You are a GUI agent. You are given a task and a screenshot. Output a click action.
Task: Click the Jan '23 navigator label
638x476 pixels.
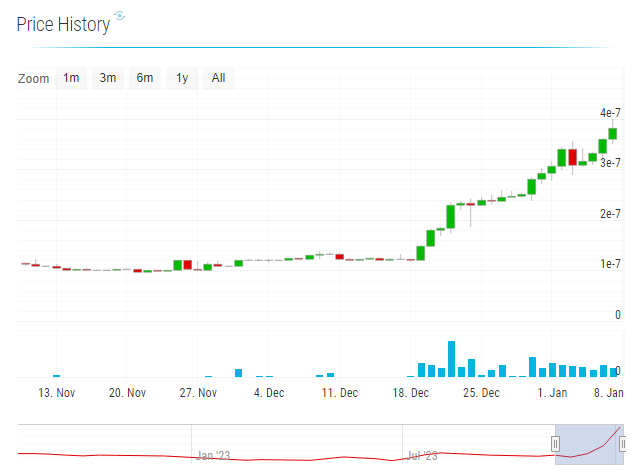213,455
